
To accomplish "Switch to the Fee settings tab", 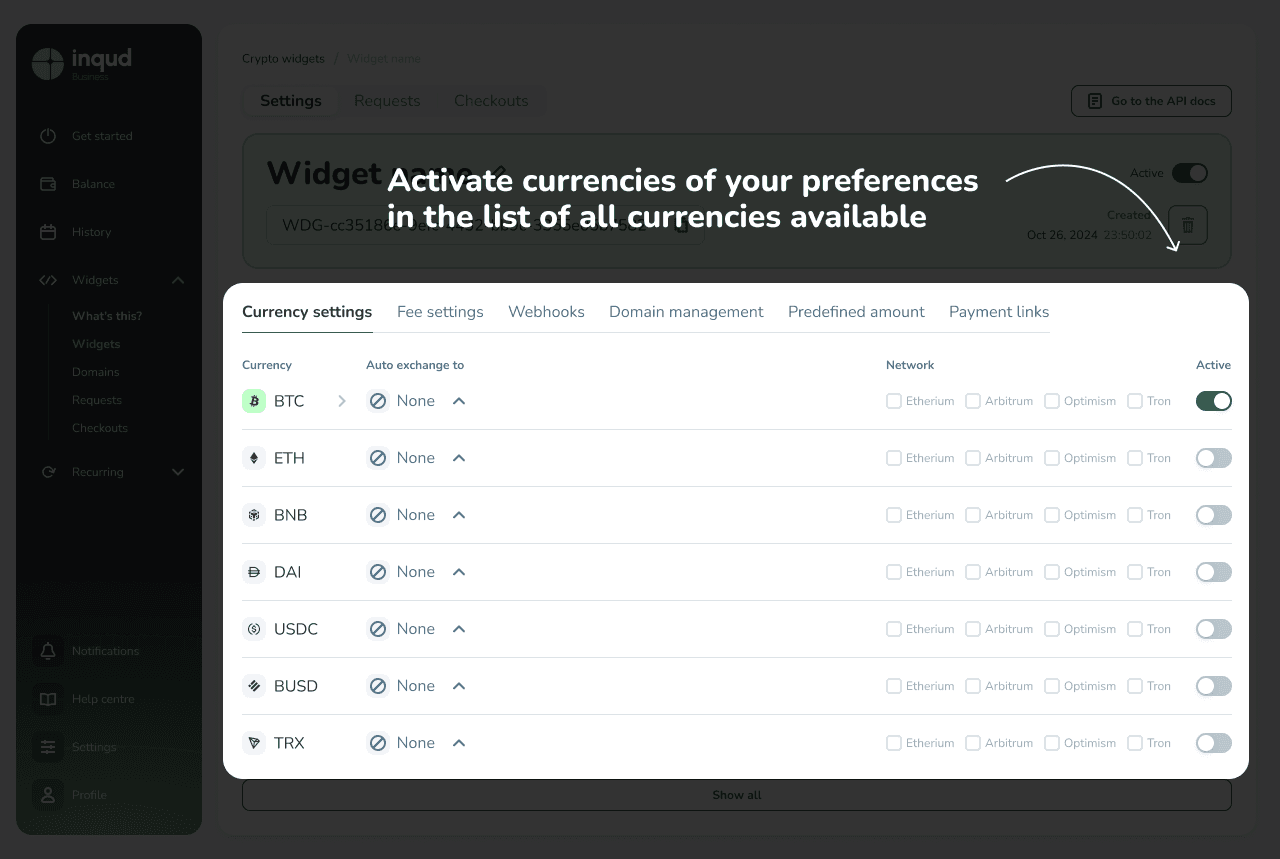I will point(440,312).
